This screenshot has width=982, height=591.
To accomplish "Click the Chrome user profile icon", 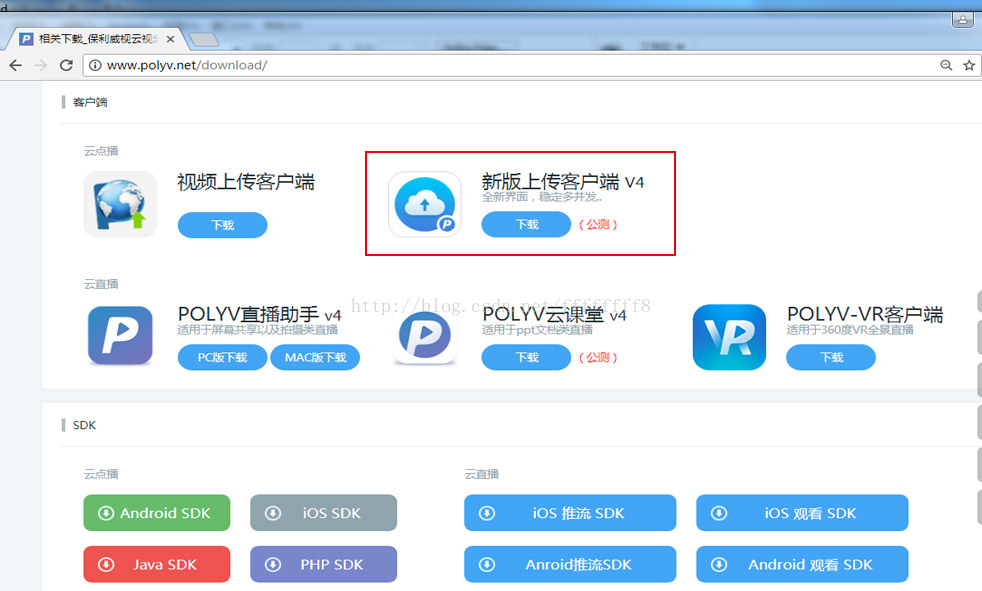I will click(x=962, y=20).
